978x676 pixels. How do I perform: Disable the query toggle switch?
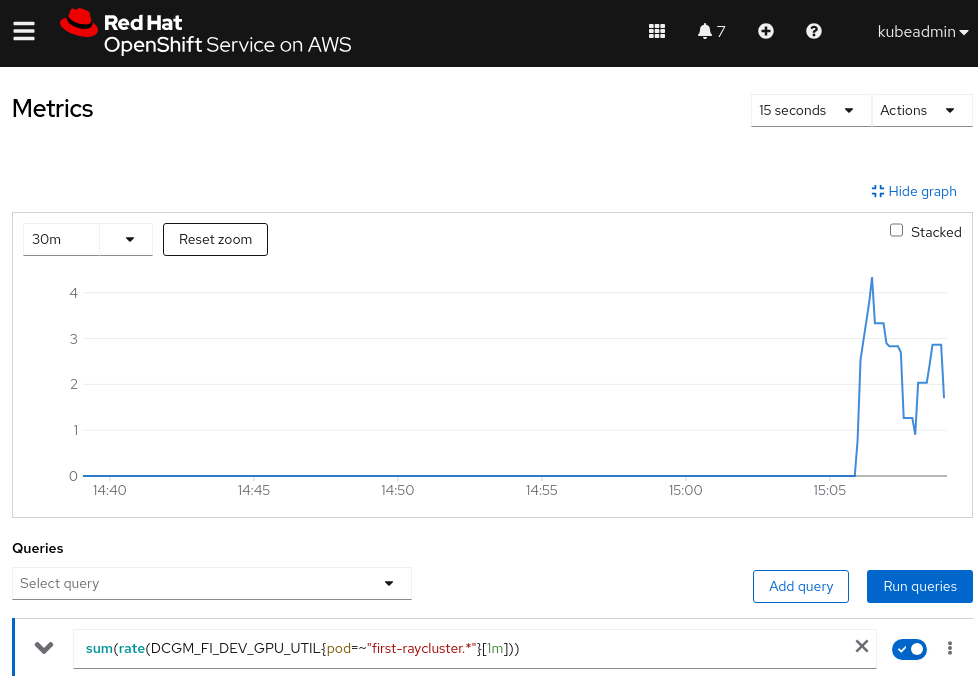click(x=909, y=649)
